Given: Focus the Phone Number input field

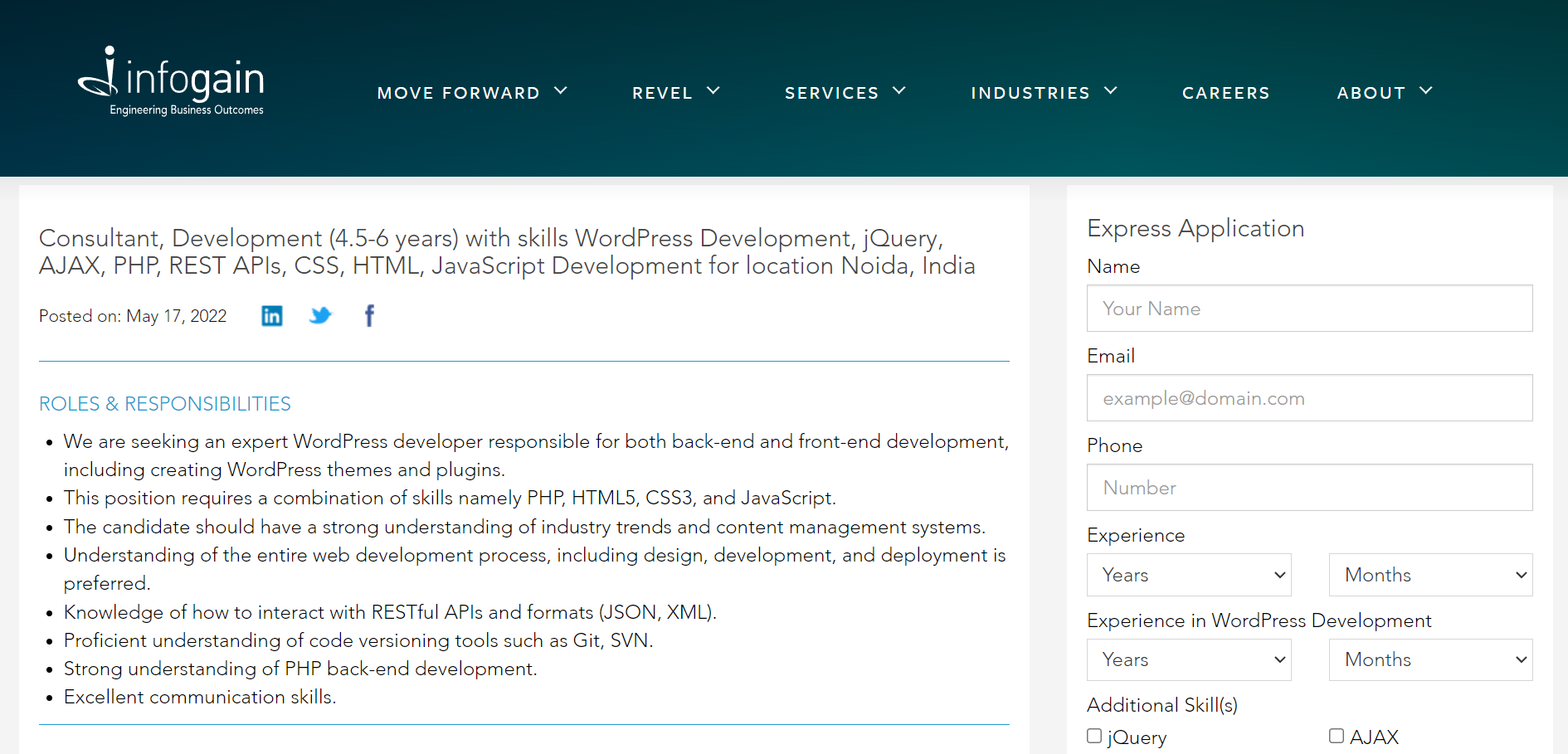Looking at the screenshot, I should [1310, 488].
